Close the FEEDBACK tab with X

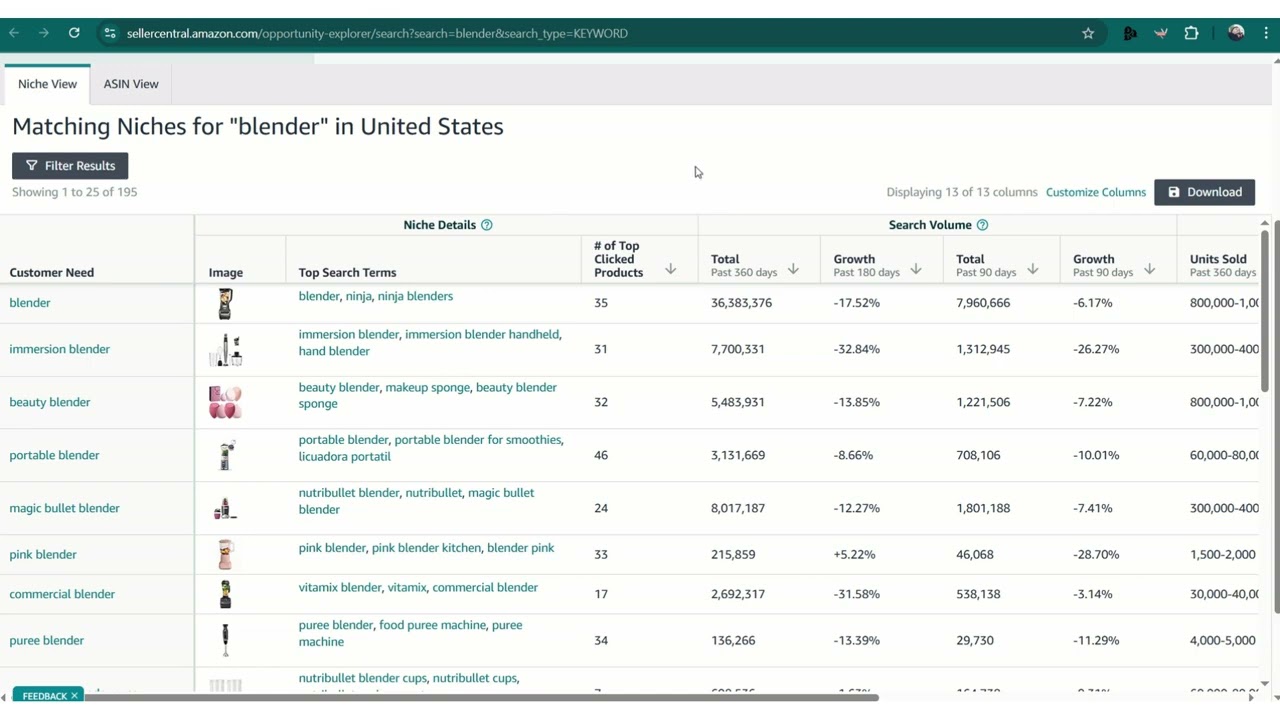click(74, 696)
